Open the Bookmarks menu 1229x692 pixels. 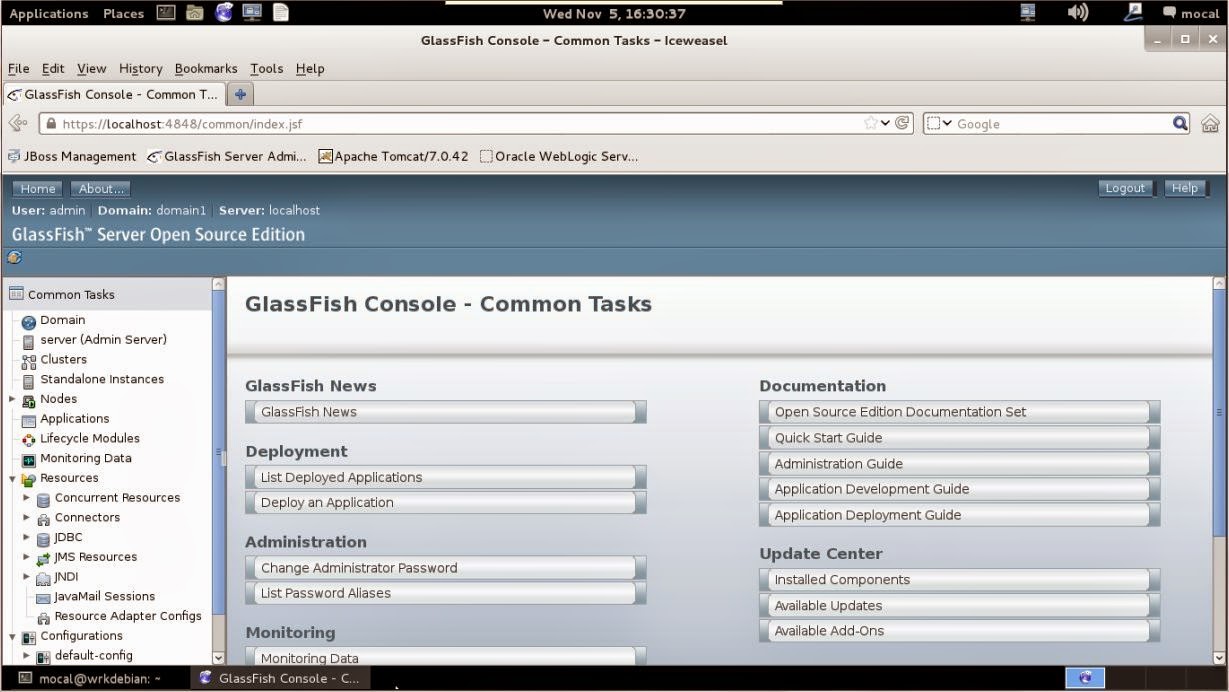(x=206, y=68)
